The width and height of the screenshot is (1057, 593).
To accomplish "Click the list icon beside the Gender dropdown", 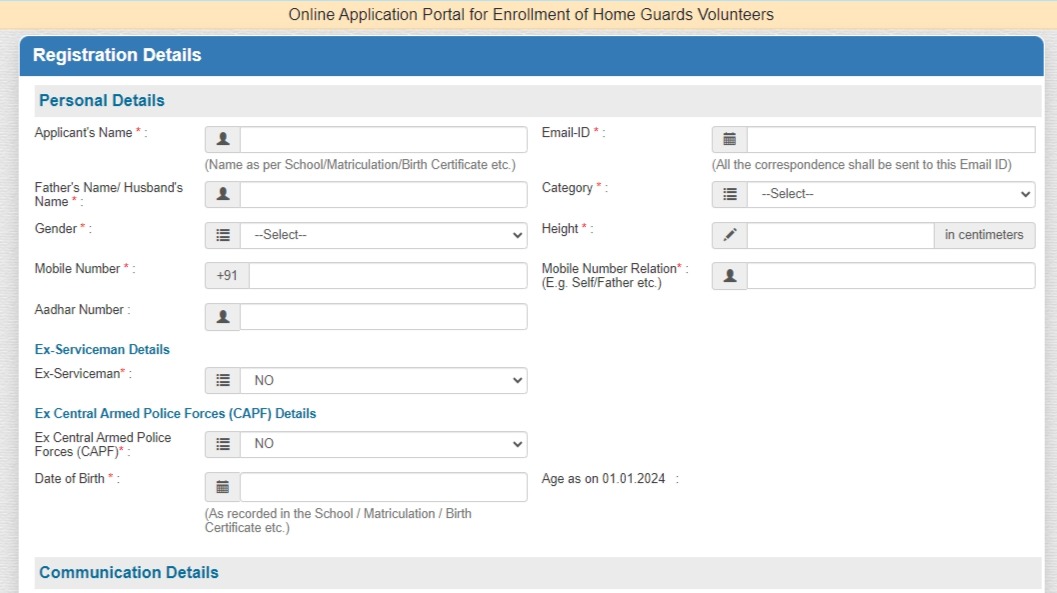I will (x=222, y=235).
